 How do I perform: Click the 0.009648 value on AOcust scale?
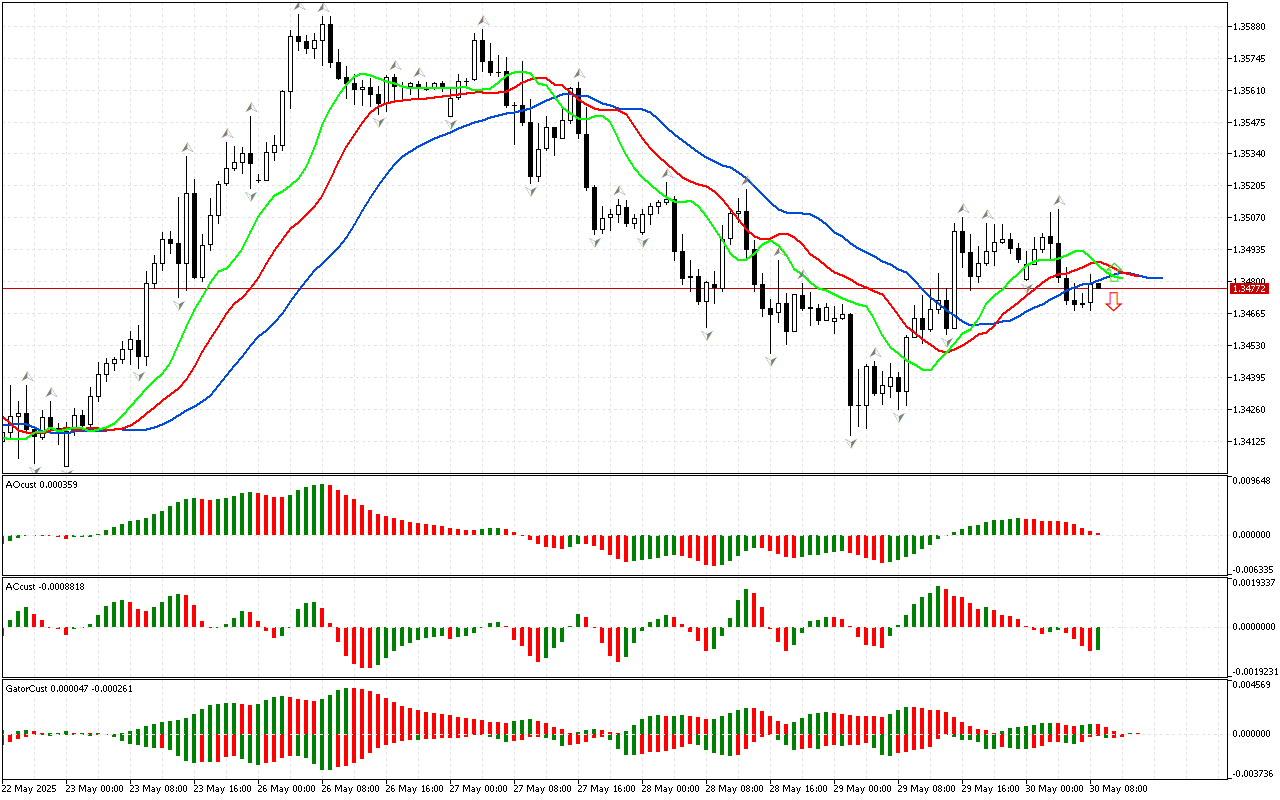click(1250, 480)
